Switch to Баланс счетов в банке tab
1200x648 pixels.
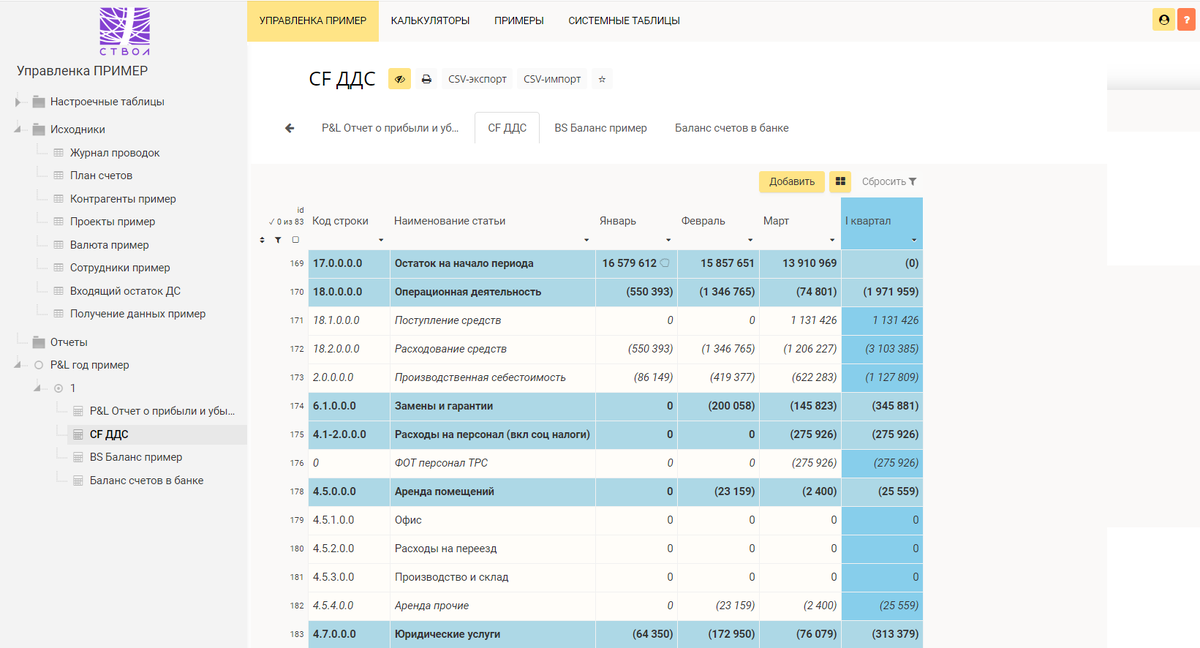(731, 128)
